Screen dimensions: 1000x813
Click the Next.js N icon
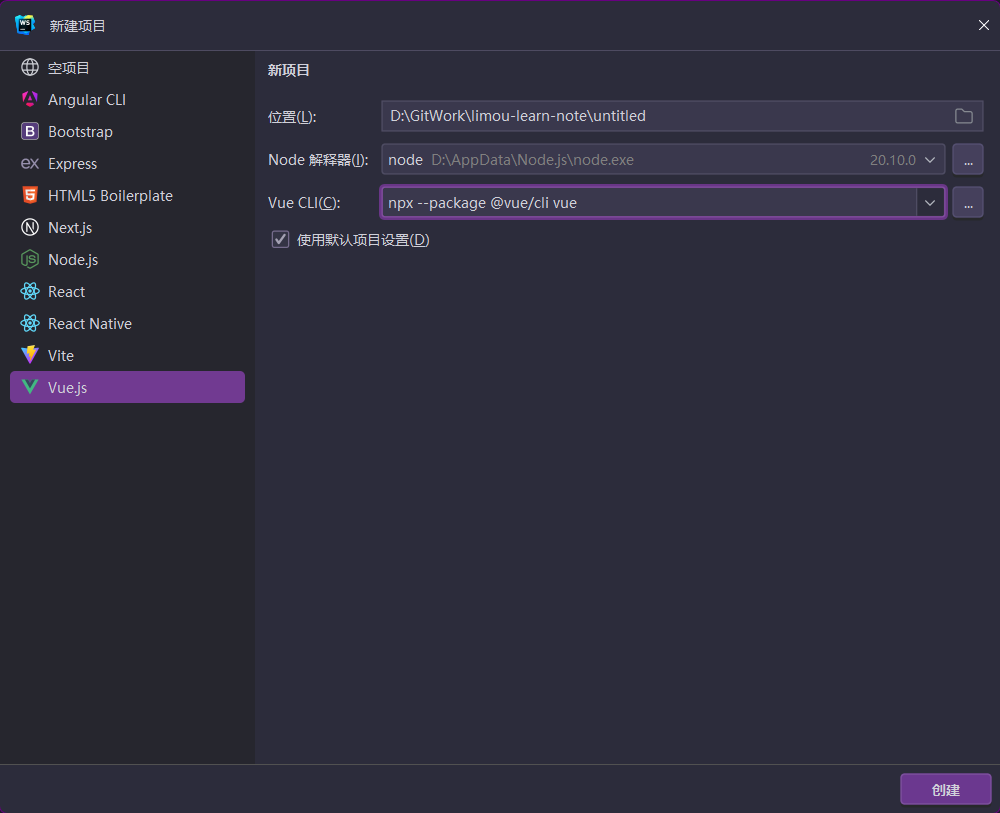tap(30, 228)
